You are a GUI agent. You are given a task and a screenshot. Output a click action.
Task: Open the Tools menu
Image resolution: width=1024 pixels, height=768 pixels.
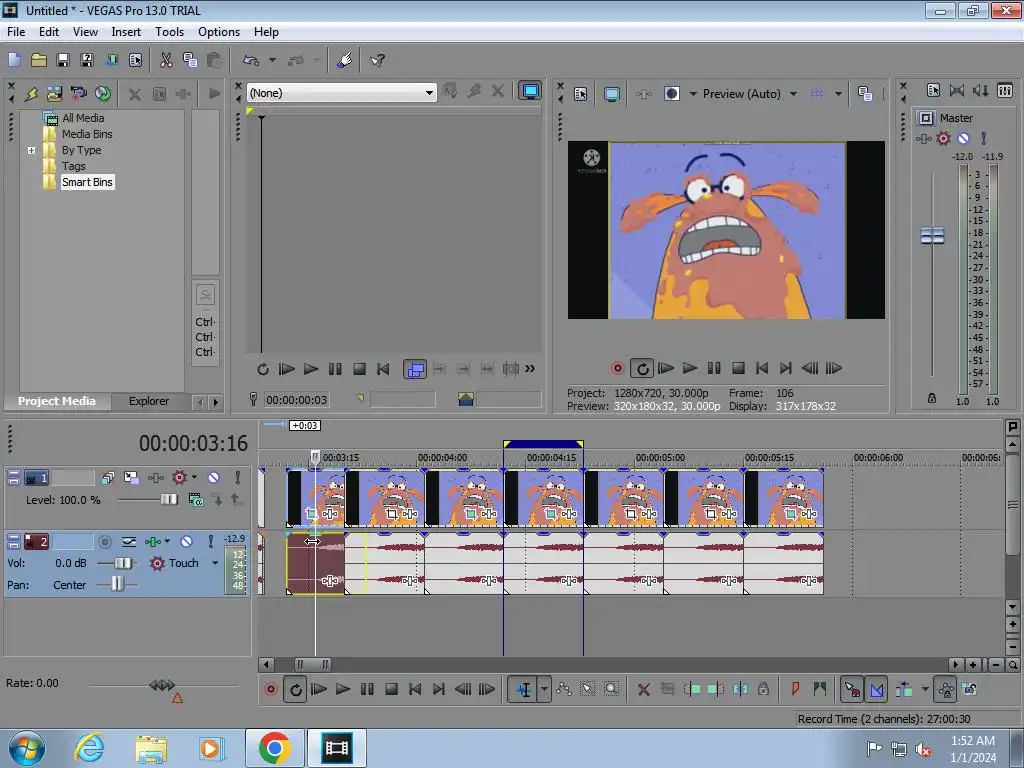pyautogui.click(x=169, y=32)
